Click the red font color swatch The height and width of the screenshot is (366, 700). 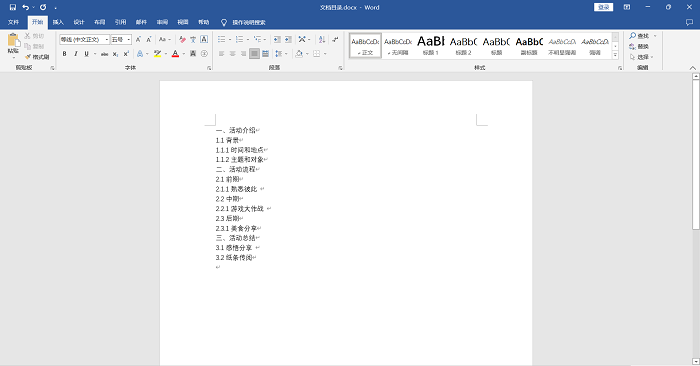point(175,54)
